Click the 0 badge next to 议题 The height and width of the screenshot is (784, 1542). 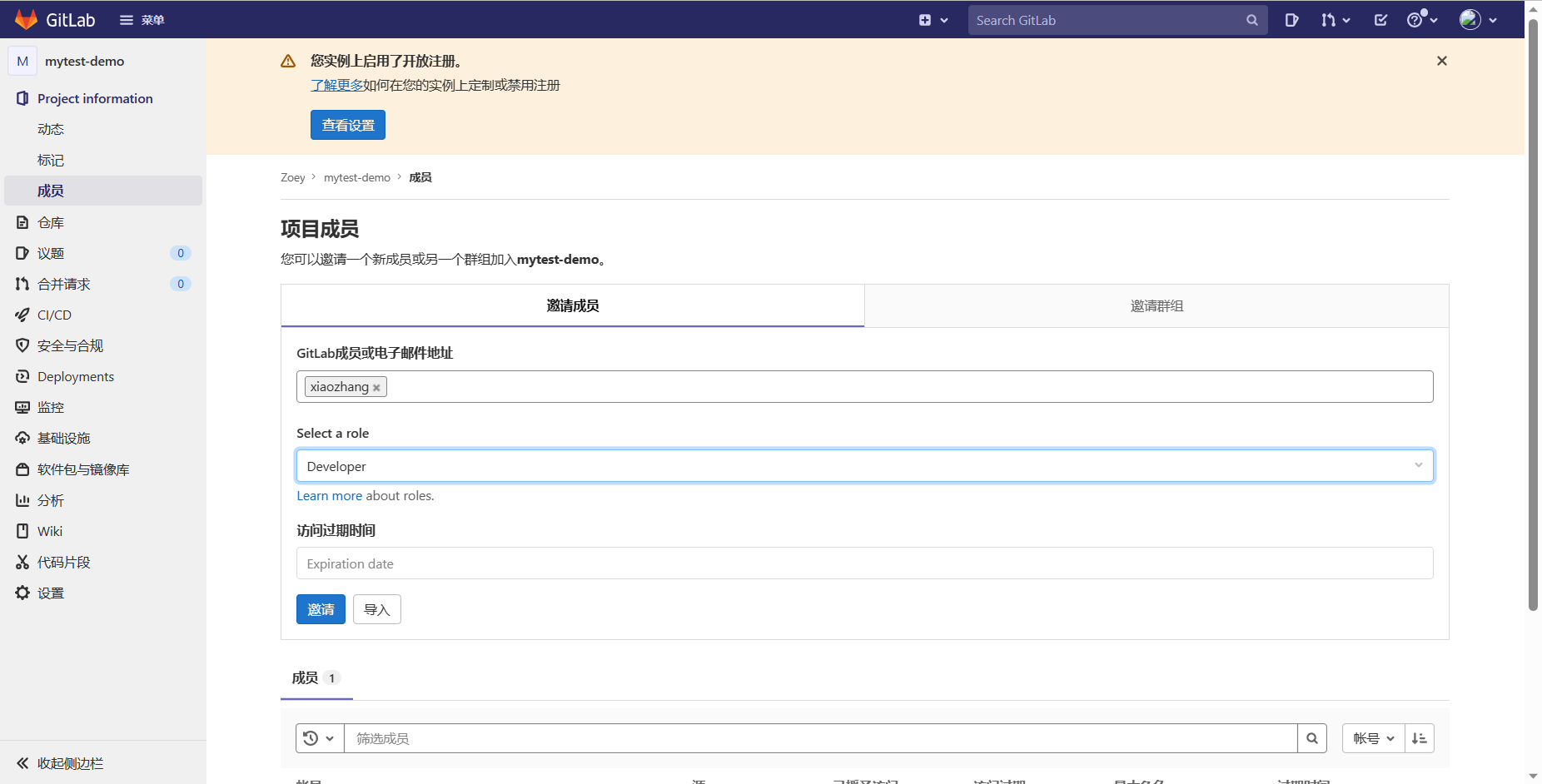point(181,253)
